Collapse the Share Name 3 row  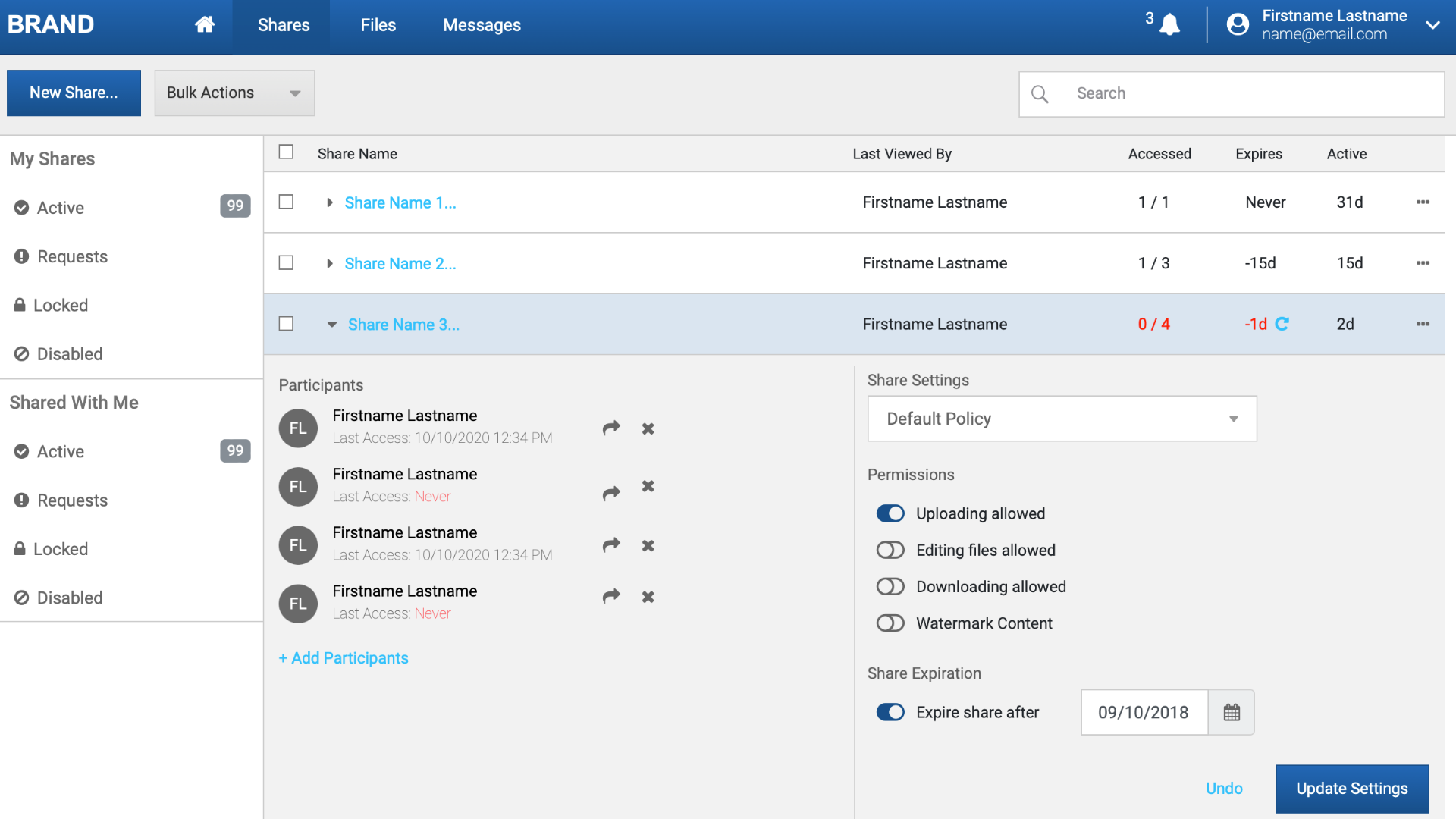(x=331, y=325)
